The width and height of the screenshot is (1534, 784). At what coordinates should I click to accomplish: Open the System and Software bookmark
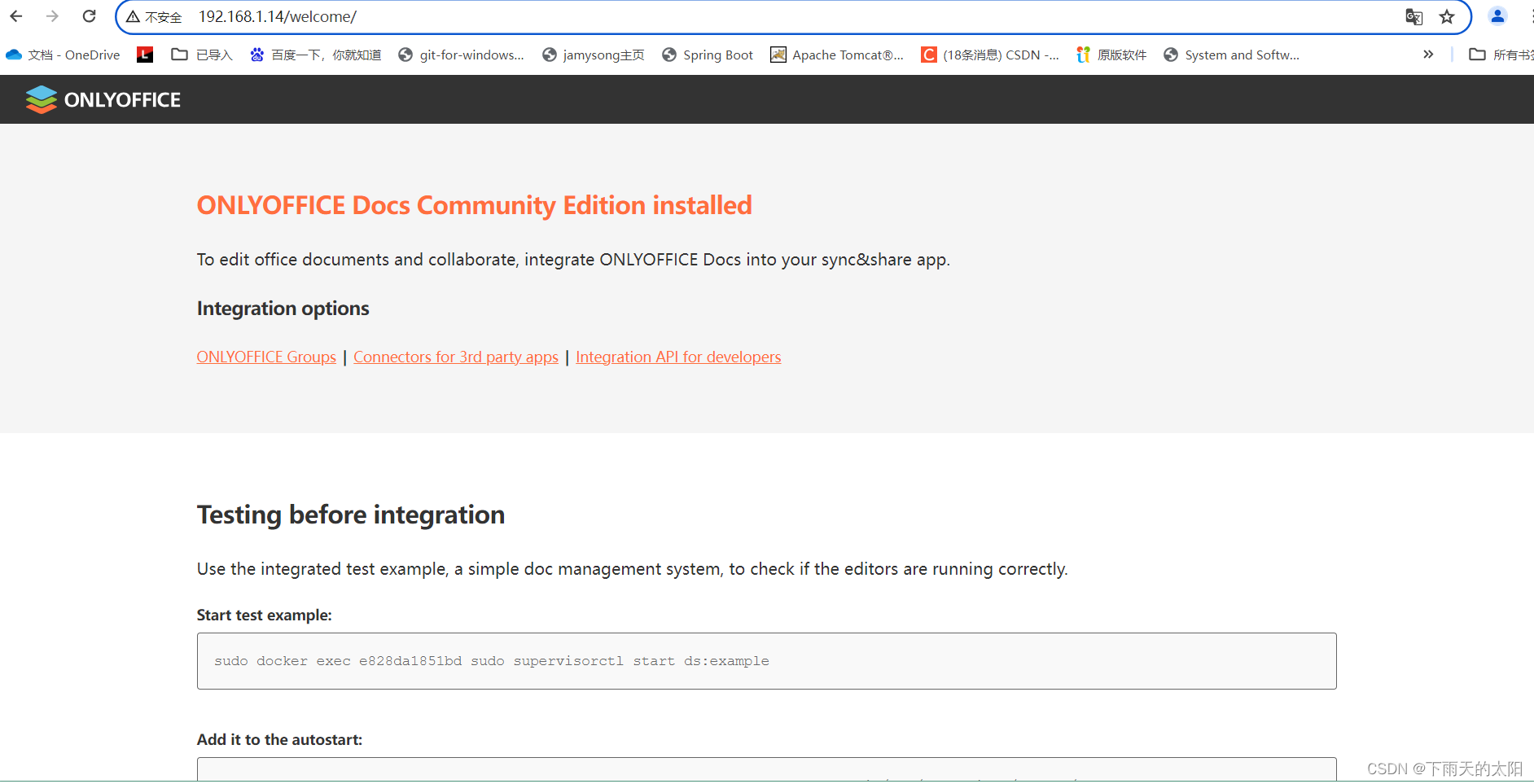pyautogui.click(x=1231, y=55)
